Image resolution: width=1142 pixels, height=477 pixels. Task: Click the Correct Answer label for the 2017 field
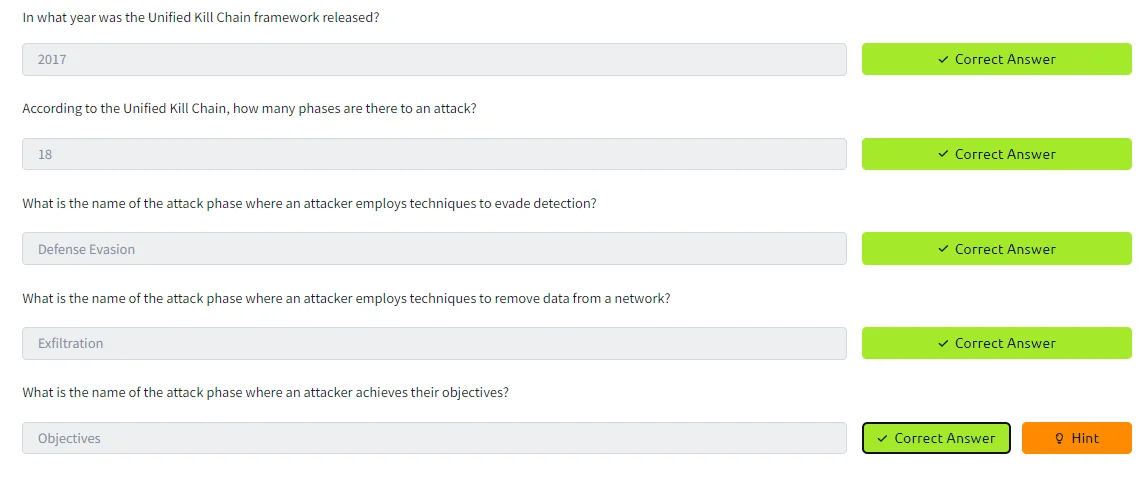click(1005, 60)
